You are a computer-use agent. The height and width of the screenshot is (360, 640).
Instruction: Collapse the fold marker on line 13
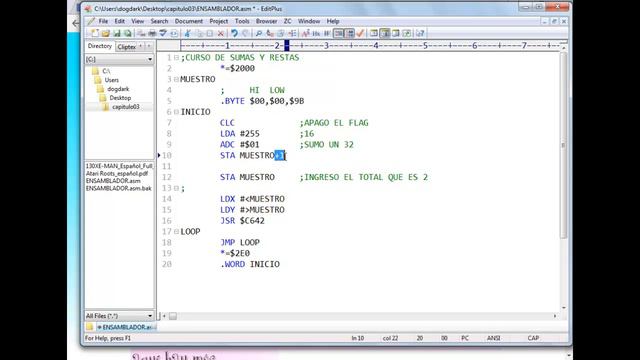[x=176, y=188]
